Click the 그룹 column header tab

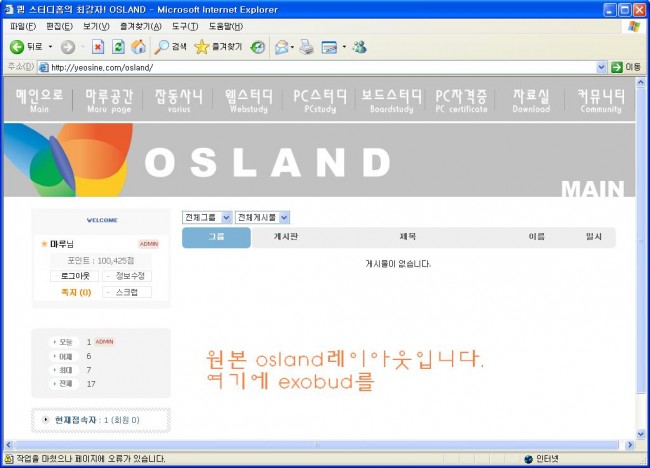coord(216,238)
